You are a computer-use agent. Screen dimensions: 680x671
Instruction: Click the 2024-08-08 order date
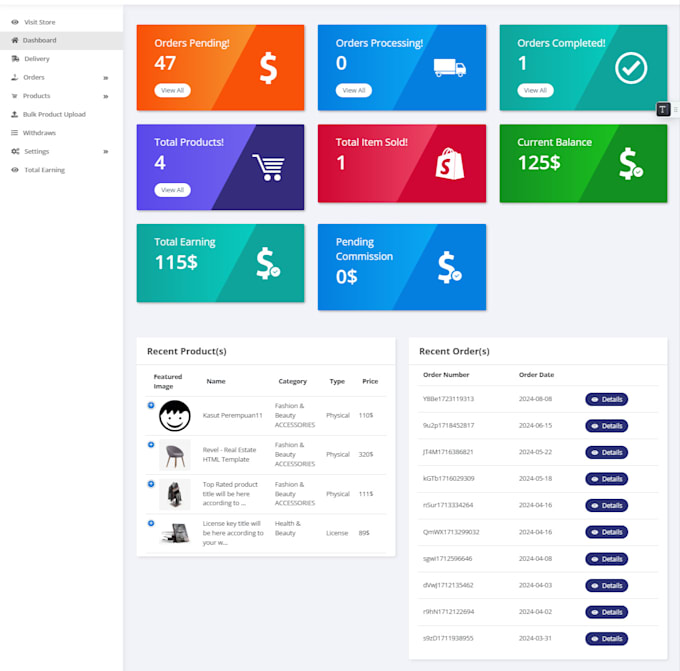point(535,399)
